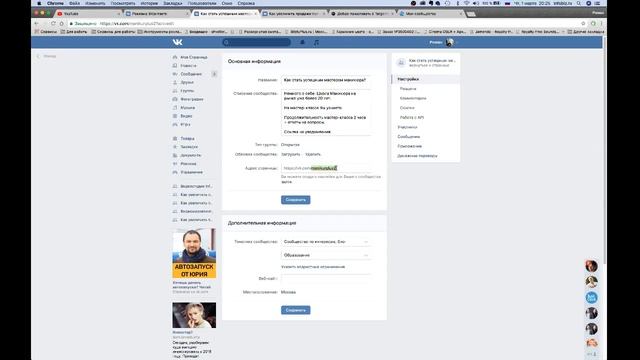
Task: Select Денежные переводы in right menu
Action: point(417,156)
